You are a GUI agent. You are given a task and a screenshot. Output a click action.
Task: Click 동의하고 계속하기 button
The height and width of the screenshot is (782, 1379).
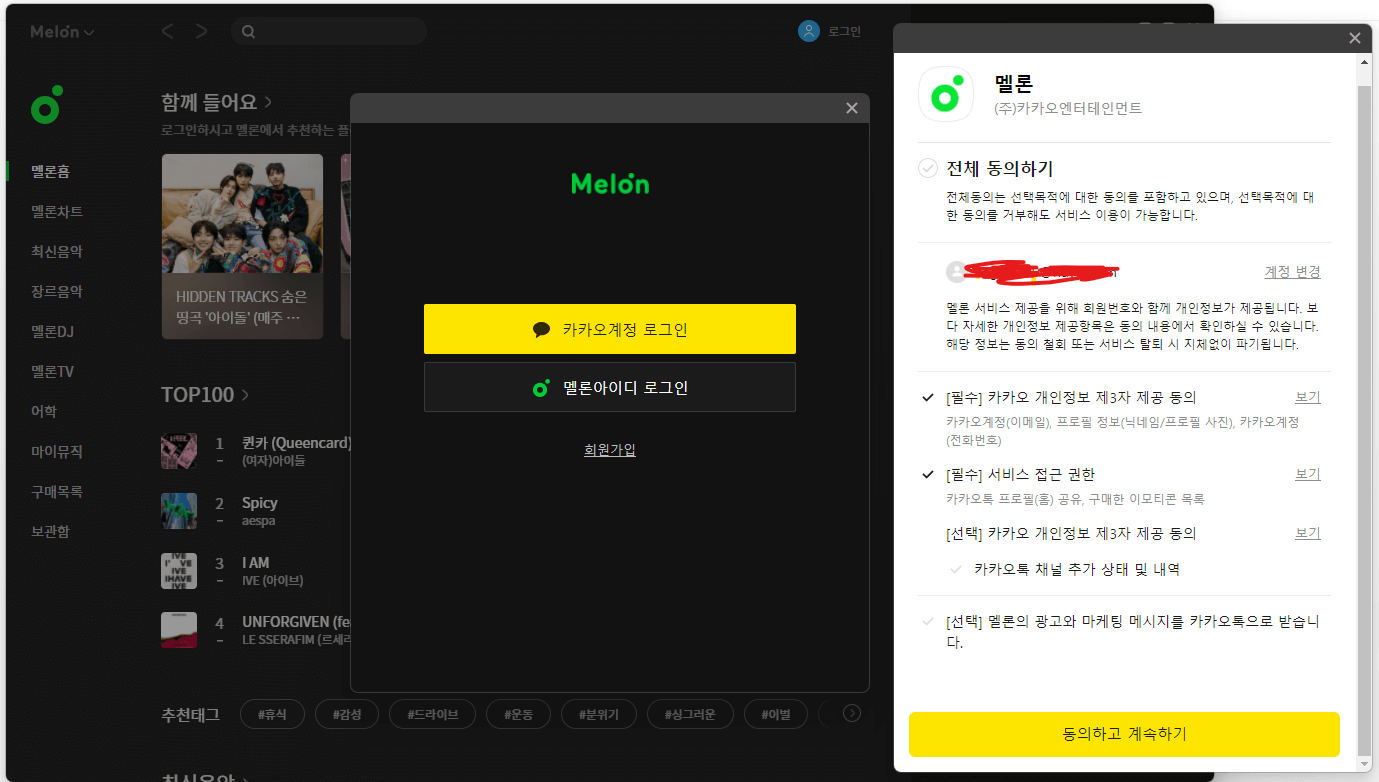tap(1124, 734)
